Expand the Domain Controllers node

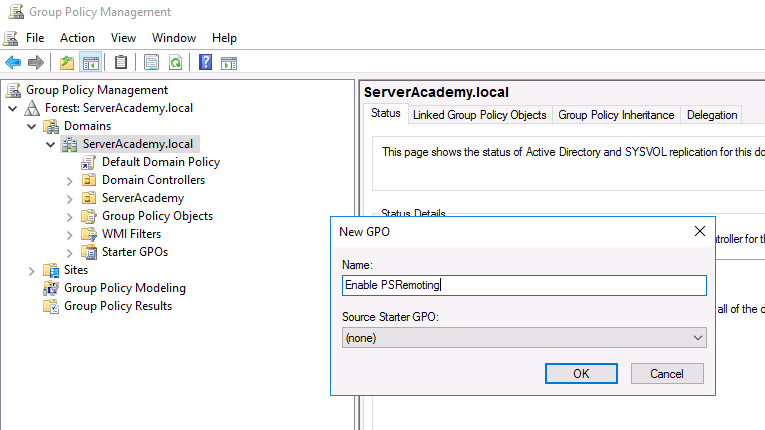[x=69, y=181]
